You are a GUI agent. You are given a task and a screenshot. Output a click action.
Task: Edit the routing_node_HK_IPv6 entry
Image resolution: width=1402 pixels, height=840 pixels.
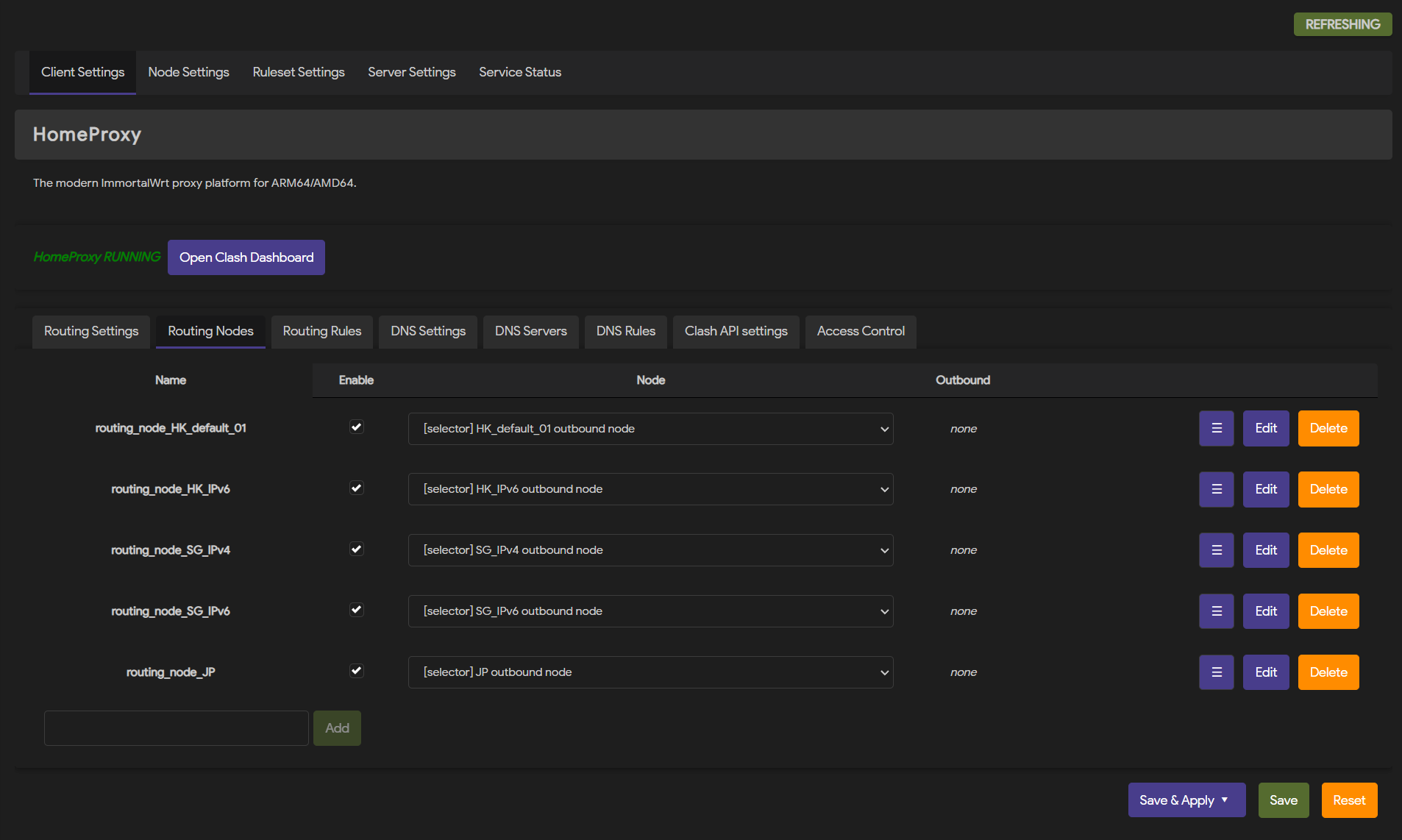[x=1266, y=489]
